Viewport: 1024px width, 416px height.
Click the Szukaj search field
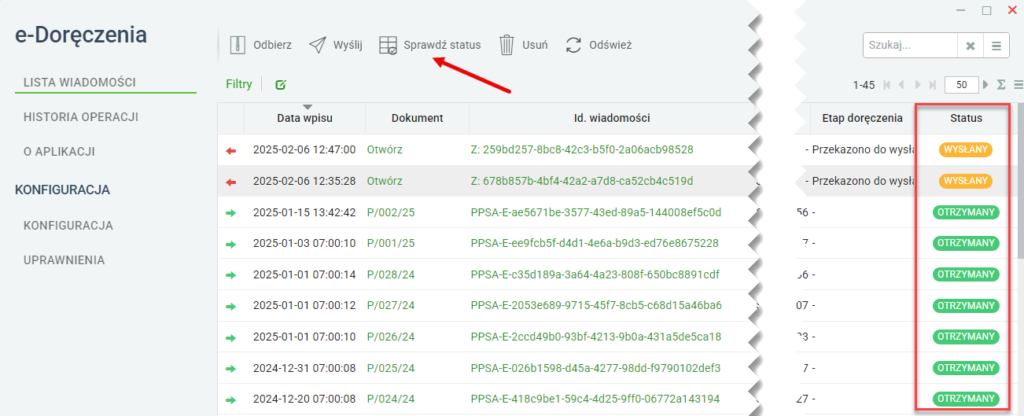coord(910,46)
